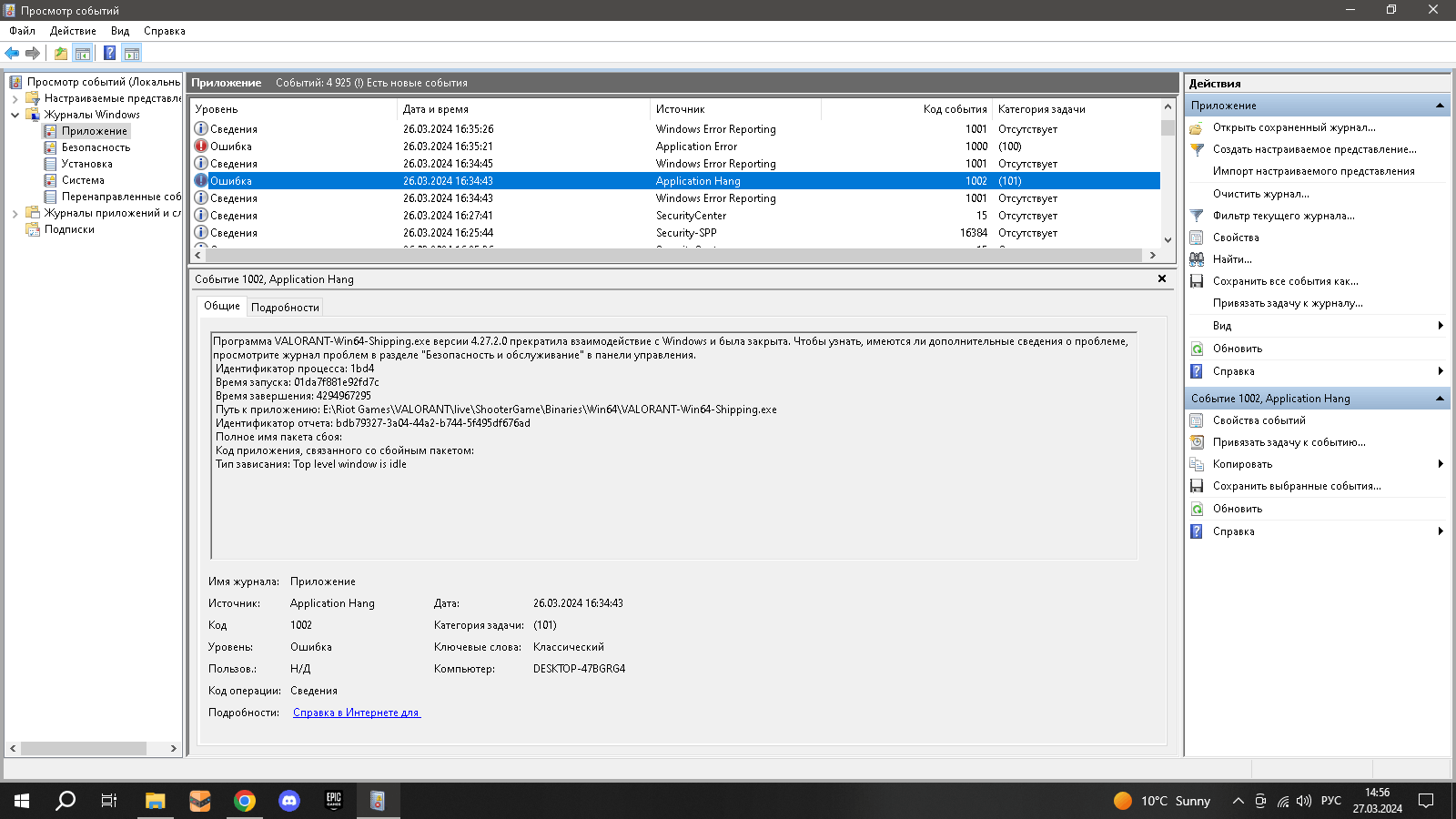Sort by 'Код события' column header
This screenshot has height=819, width=1456.
tap(906, 109)
